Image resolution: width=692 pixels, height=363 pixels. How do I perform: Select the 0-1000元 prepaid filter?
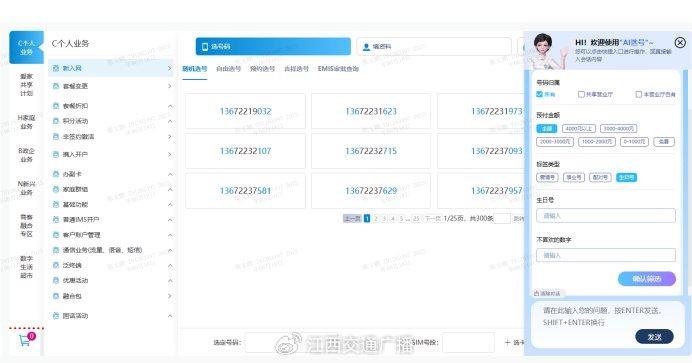[x=634, y=142]
